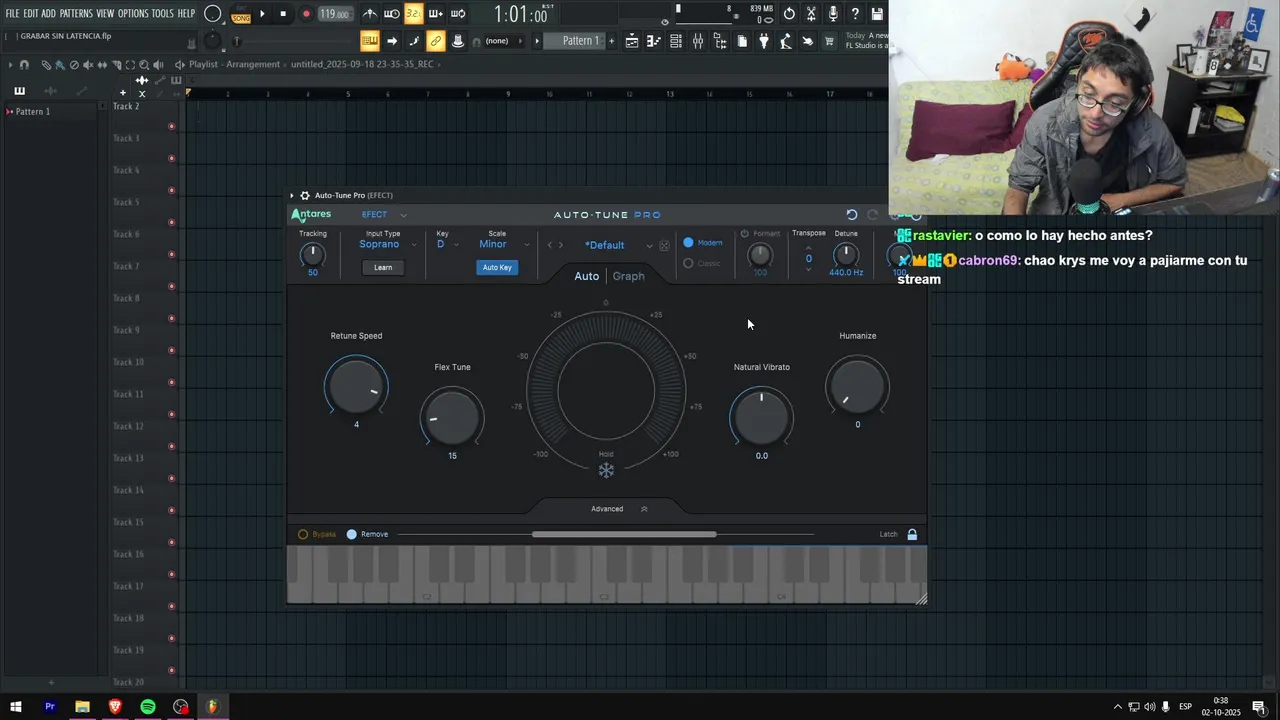The image size is (1280, 720).
Task: Switch to the Auto tab
Action: [586, 276]
